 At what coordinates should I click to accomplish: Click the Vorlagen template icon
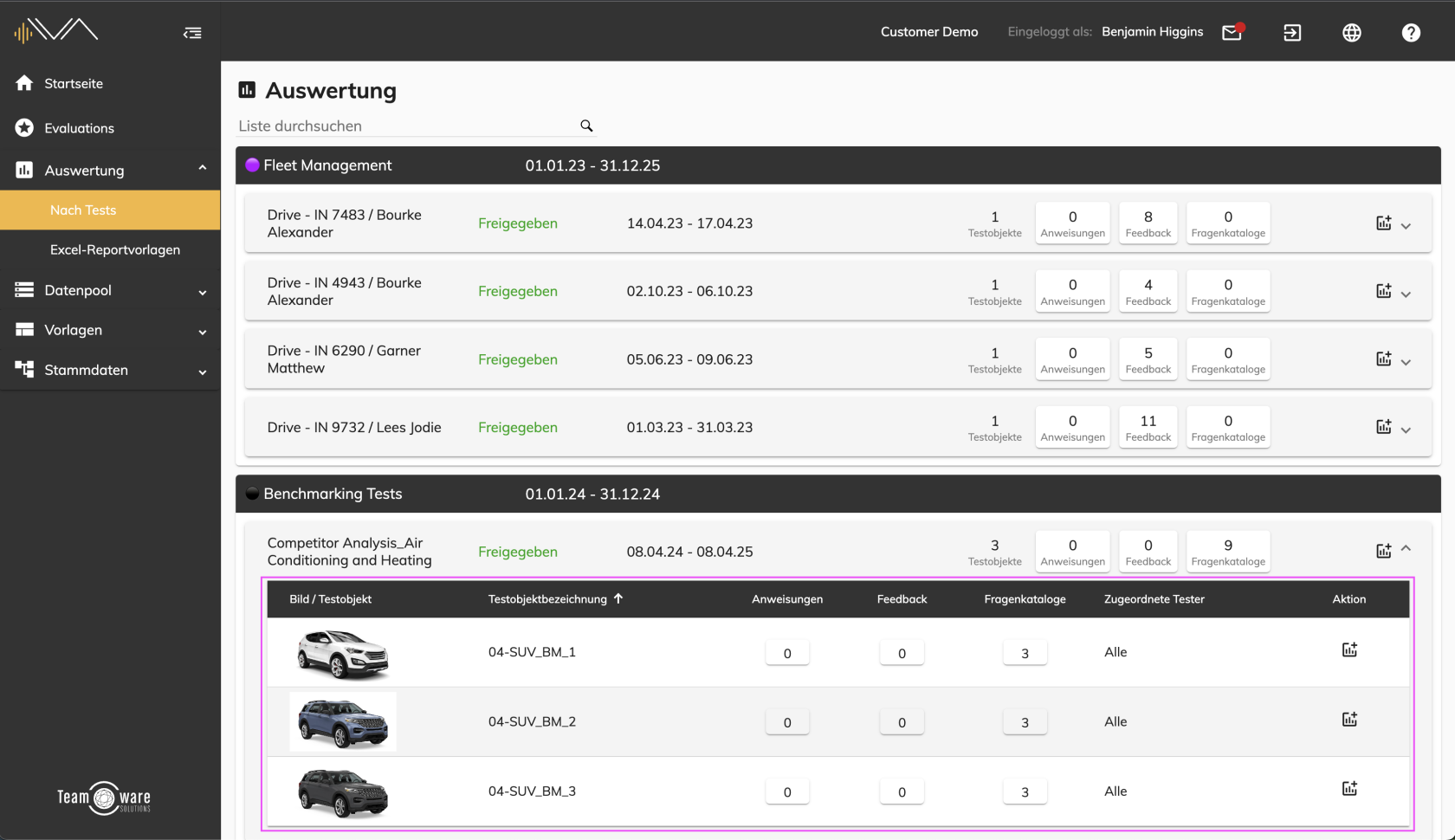click(24, 330)
